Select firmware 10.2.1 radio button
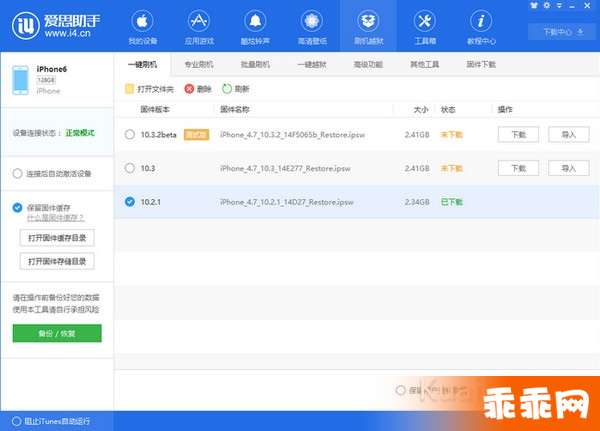600x431 pixels. (130, 202)
